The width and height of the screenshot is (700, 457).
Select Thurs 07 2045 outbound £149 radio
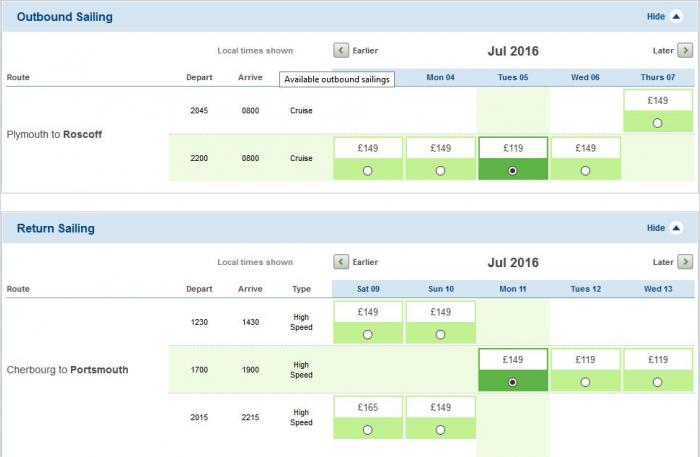[657, 123]
